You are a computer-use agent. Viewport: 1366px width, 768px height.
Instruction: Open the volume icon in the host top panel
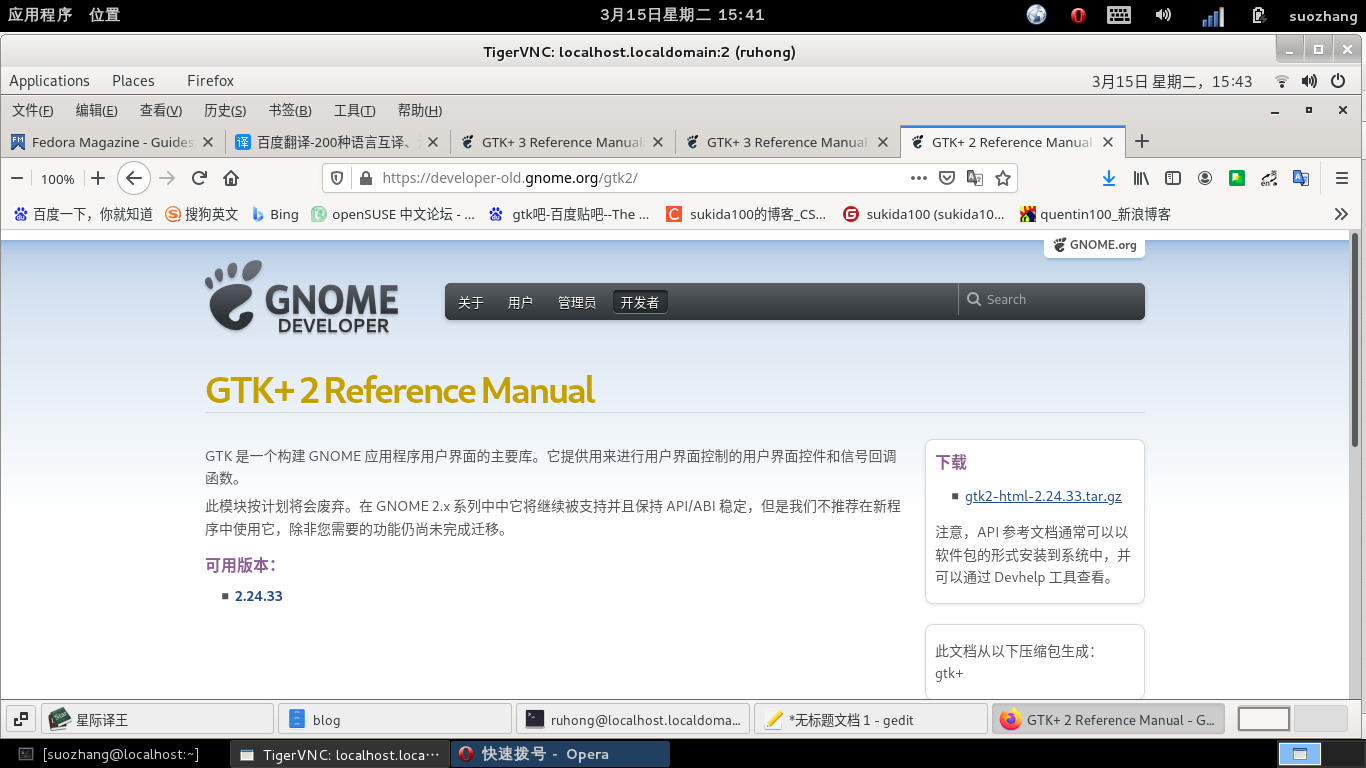click(x=1163, y=15)
